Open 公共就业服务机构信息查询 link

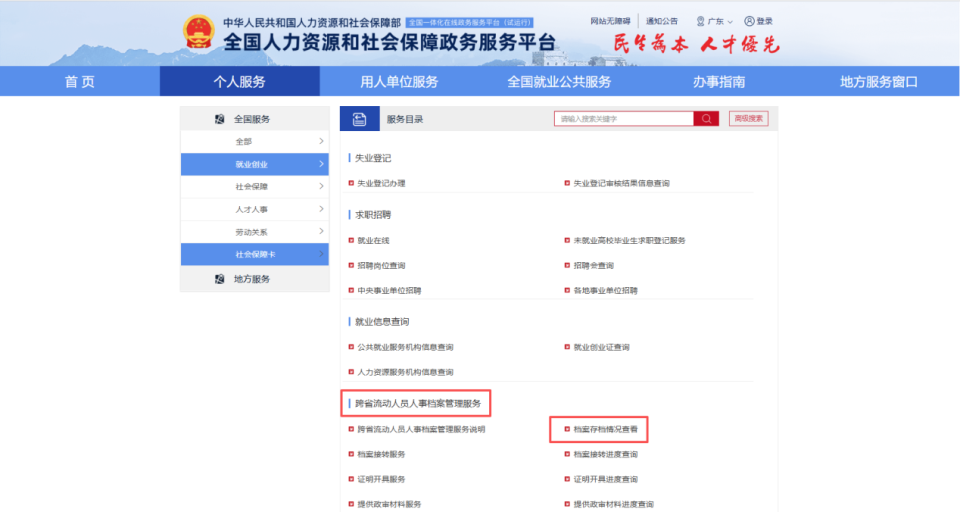pyautogui.click(x=405, y=347)
